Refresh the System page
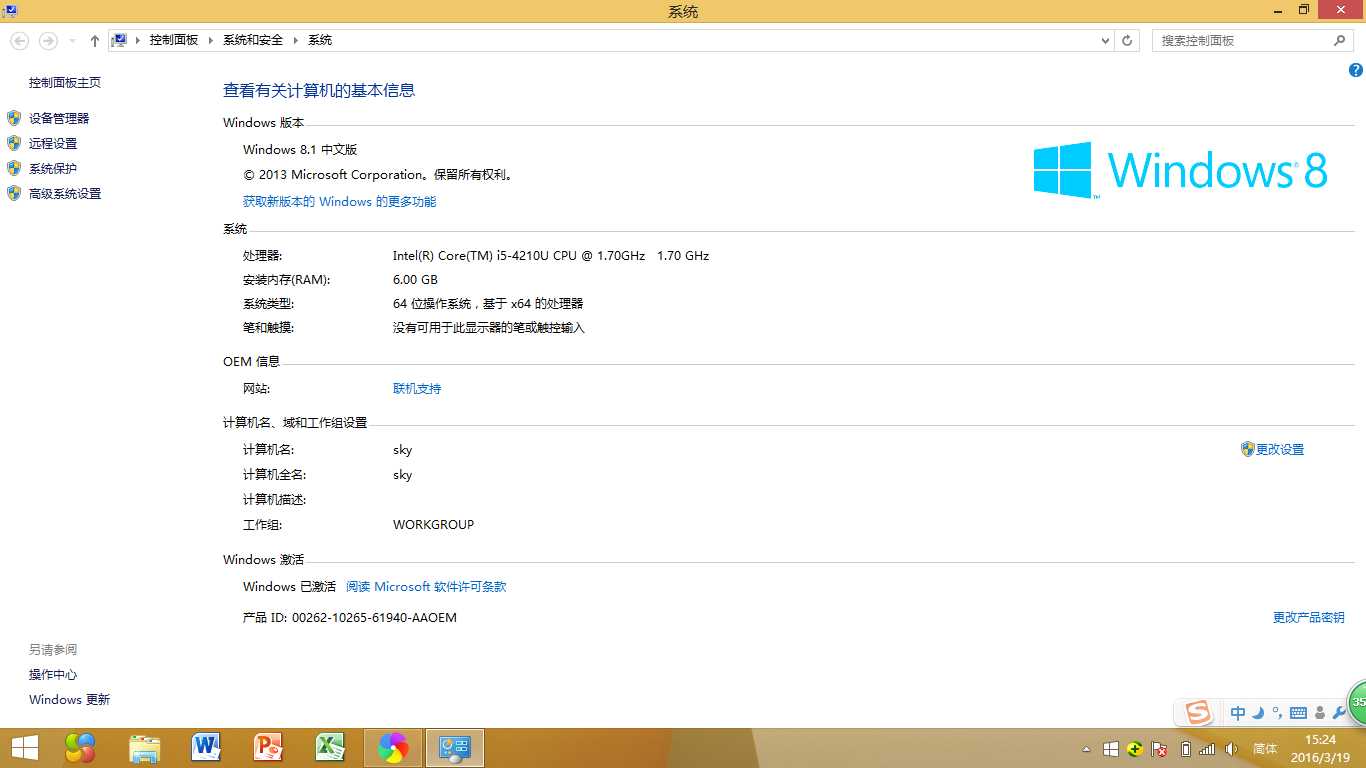This screenshot has width=1366, height=768. [1128, 40]
